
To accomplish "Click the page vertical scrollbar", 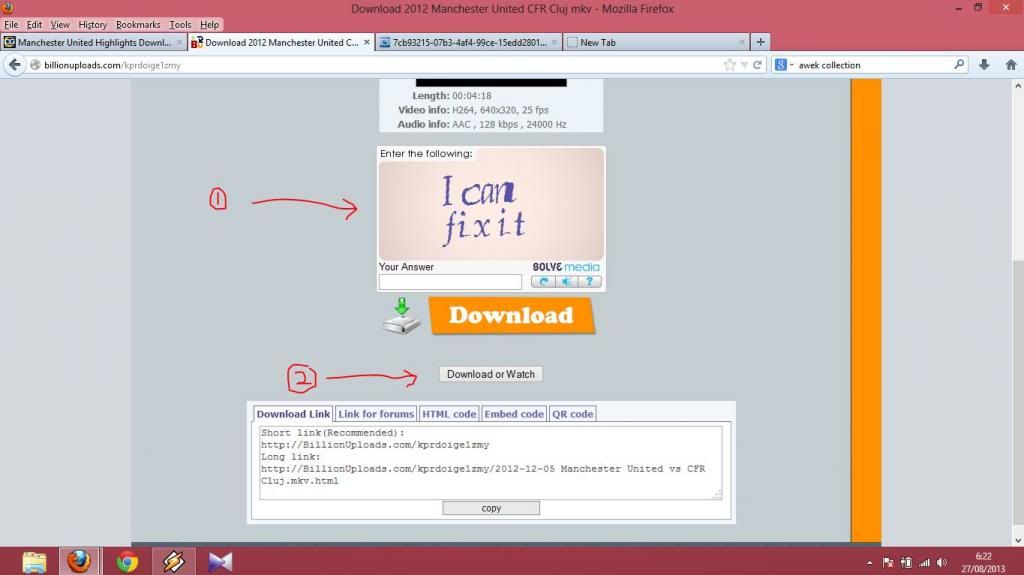I will coord(1018,392).
